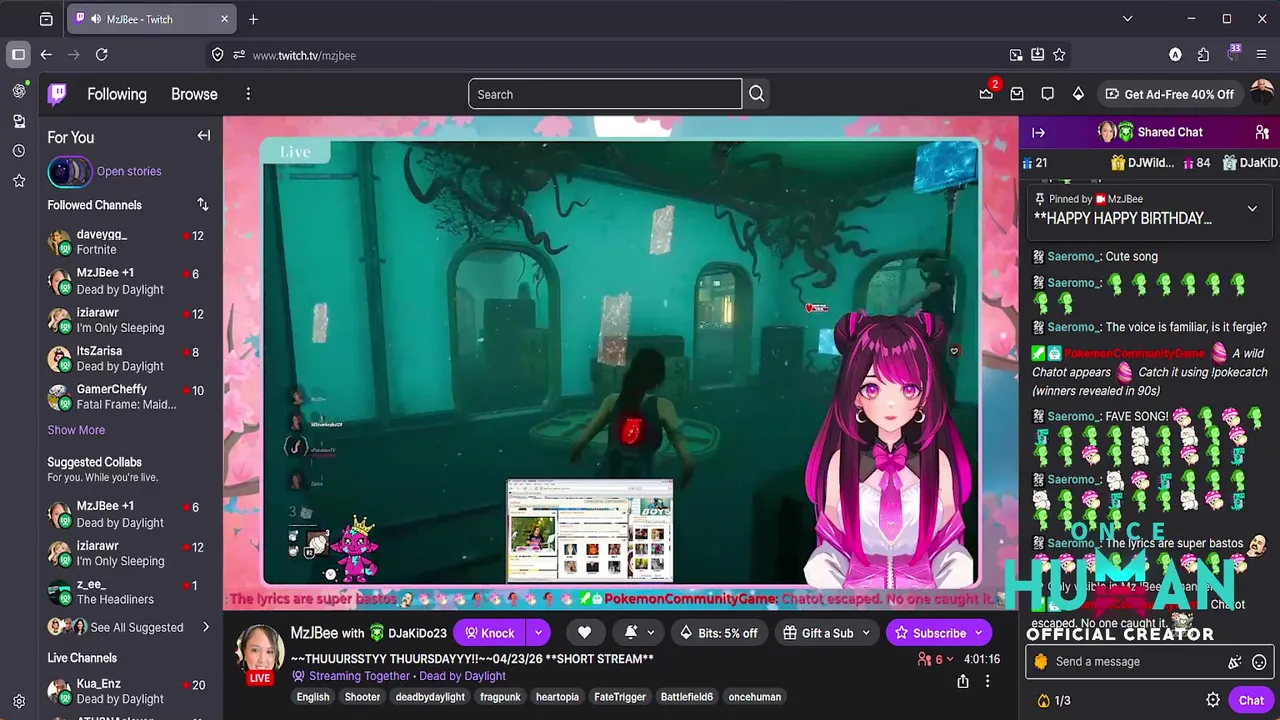1280x720 pixels.
Task: Open the emote picker smiley icon
Action: (x=1259, y=662)
